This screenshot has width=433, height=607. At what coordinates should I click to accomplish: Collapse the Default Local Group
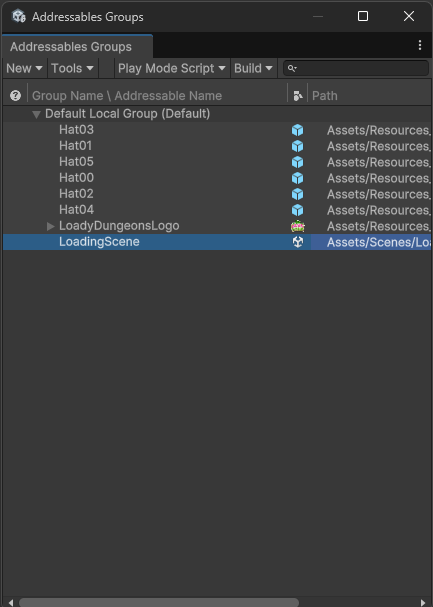click(36, 114)
